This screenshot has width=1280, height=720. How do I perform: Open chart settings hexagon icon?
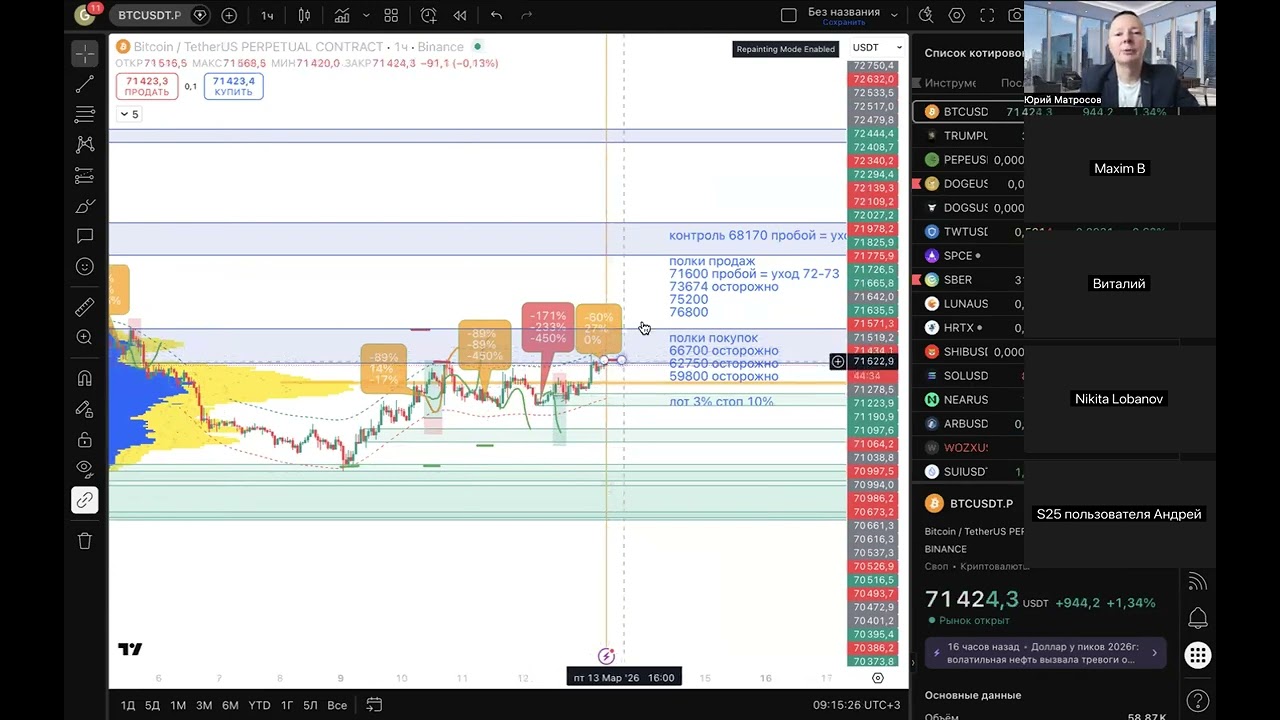tap(957, 15)
